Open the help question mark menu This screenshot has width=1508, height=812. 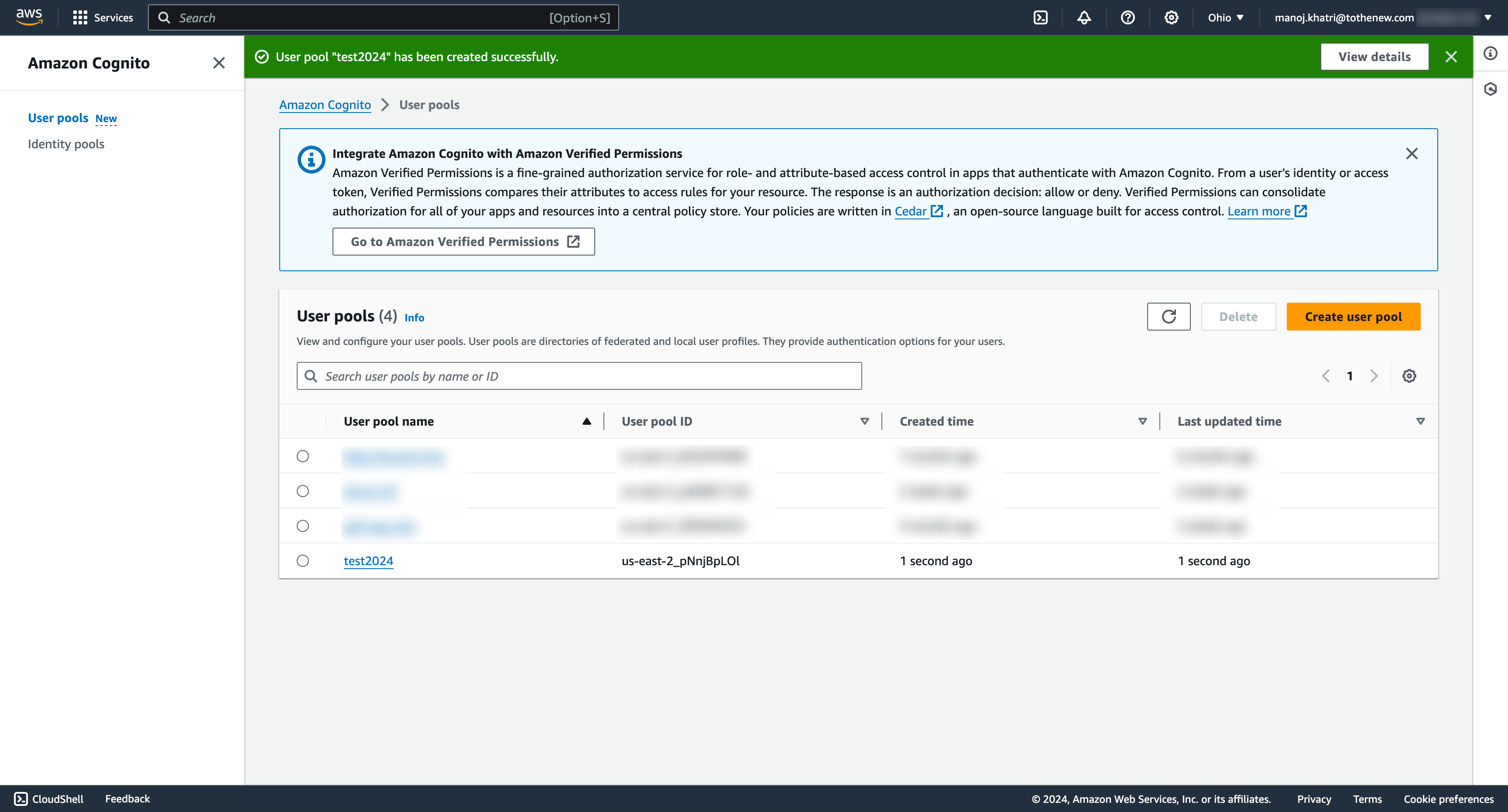1128,17
